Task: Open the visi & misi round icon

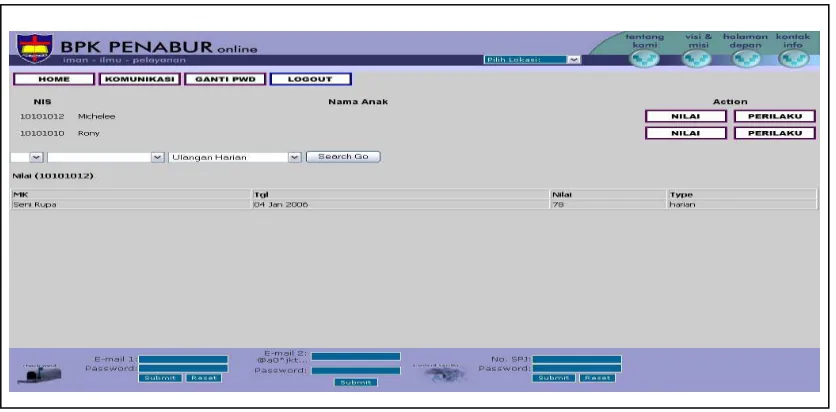Action: 696,58
